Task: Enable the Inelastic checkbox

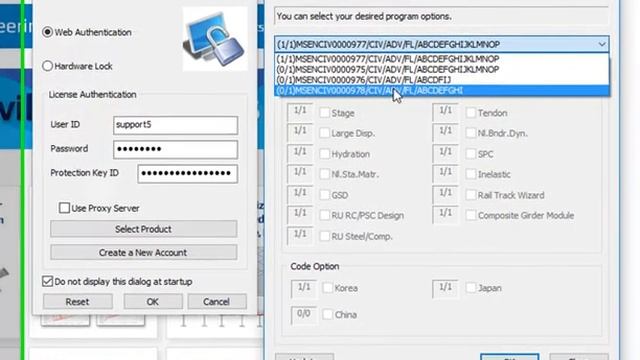Action: 471,174
